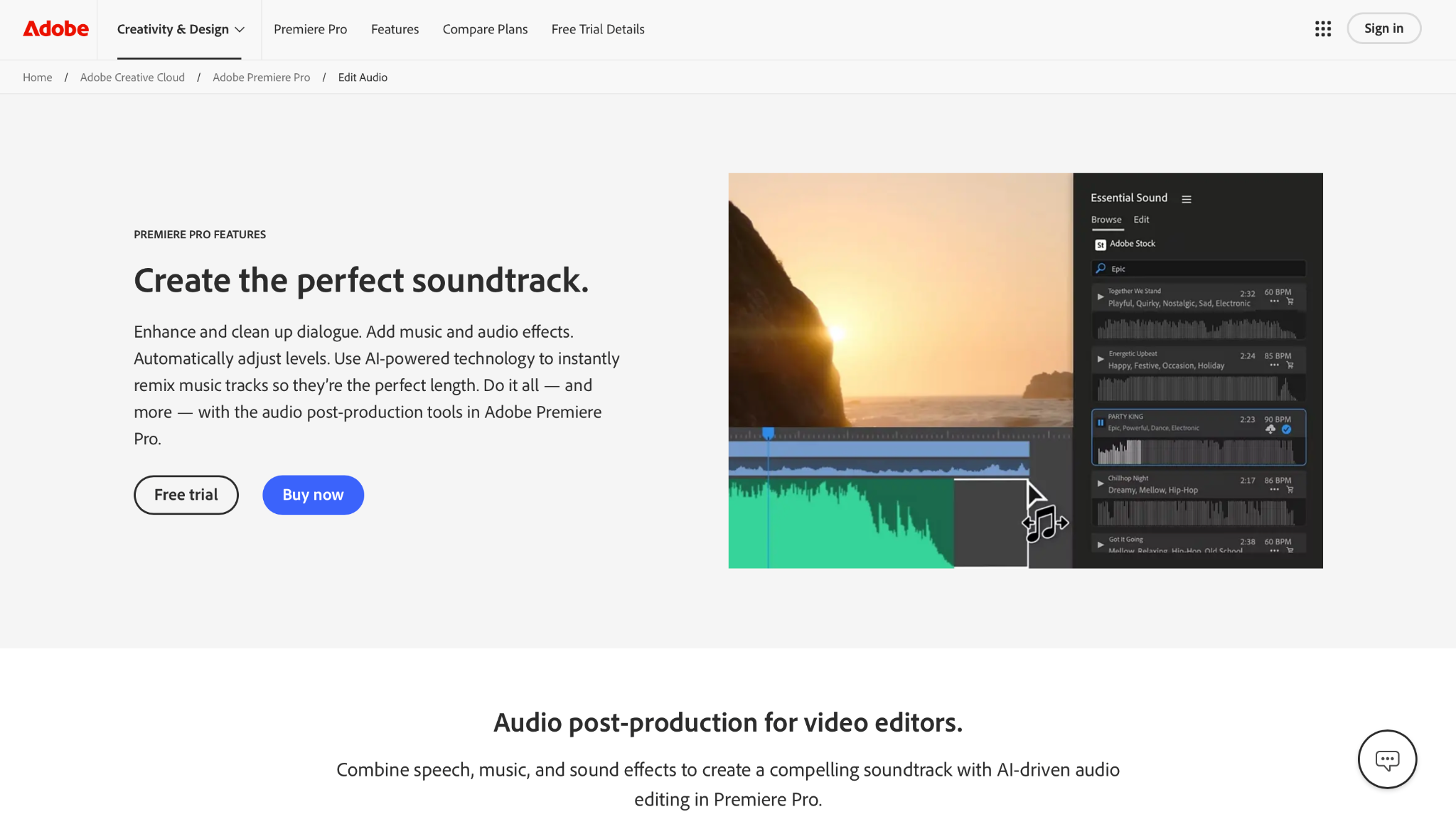Switch to the Browse tab in Essential Sound
Image resolution: width=1456 pixels, height=829 pixels.
(1106, 220)
